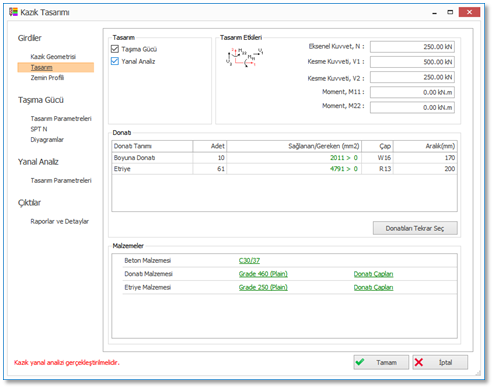Image resolution: width=494 pixels, height=389 pixels.
Task: Click the Eksenel Kuvvet, N input field
Action: click(x=412, y=47)
